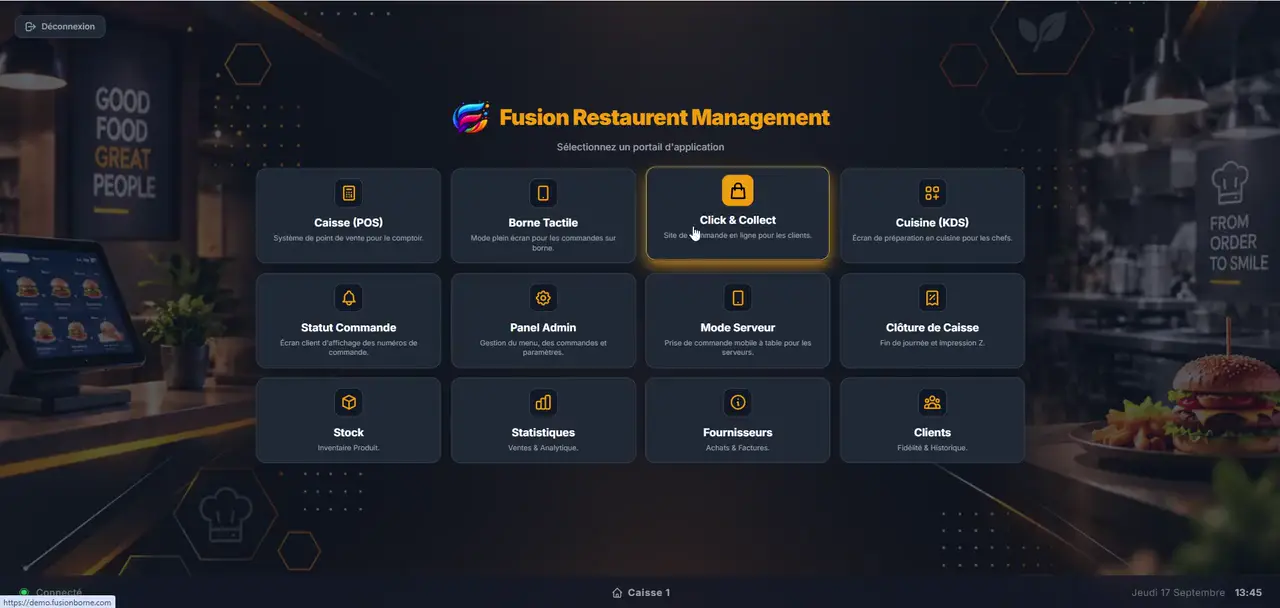Click 'Mode plein écran' borne description
Viewport: 1280px width, 608px height.
pyautogui.click(x=543, y=243)
